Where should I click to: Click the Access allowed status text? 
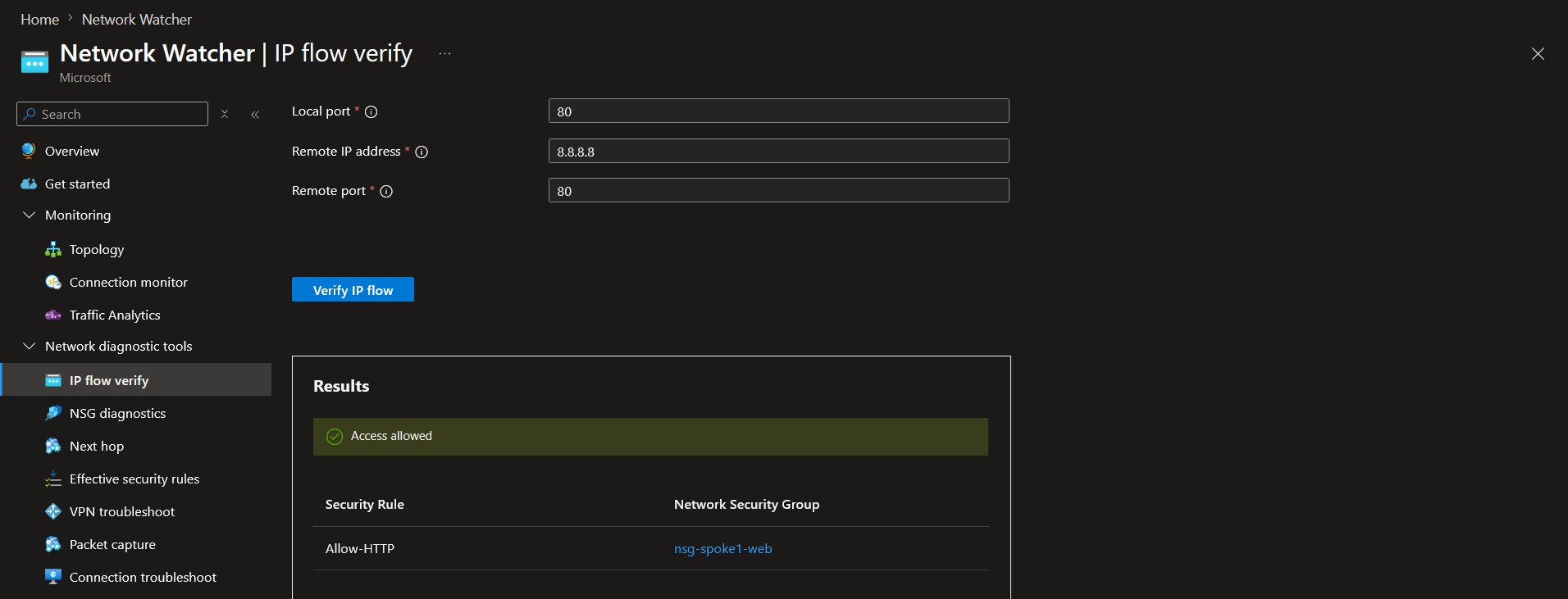pos(391,436)
